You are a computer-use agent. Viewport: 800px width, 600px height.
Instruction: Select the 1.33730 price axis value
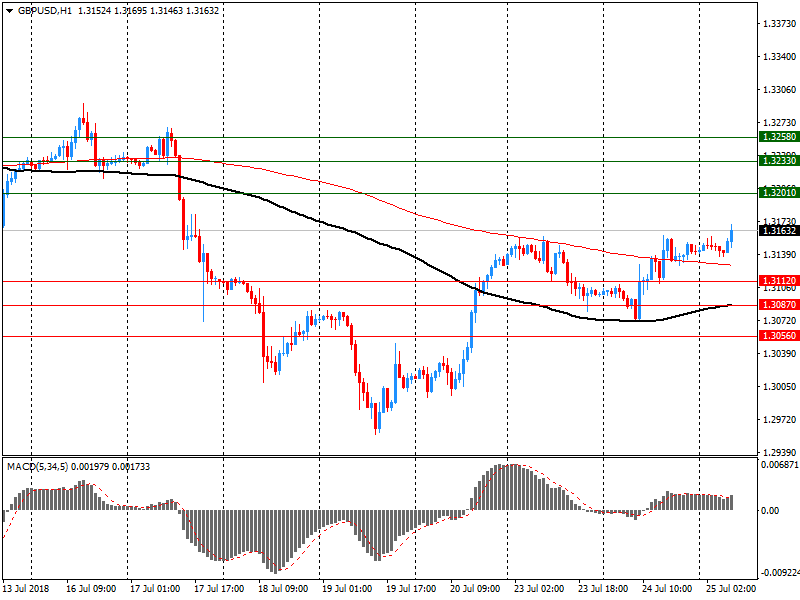[779, 23]
